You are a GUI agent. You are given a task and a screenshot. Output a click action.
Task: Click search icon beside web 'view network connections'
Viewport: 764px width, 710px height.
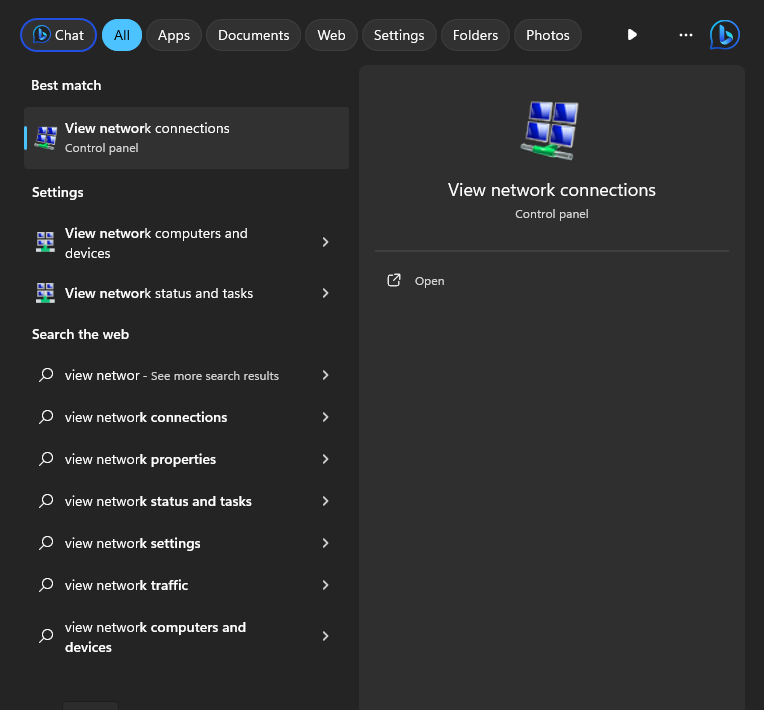[x=46, y=417]
